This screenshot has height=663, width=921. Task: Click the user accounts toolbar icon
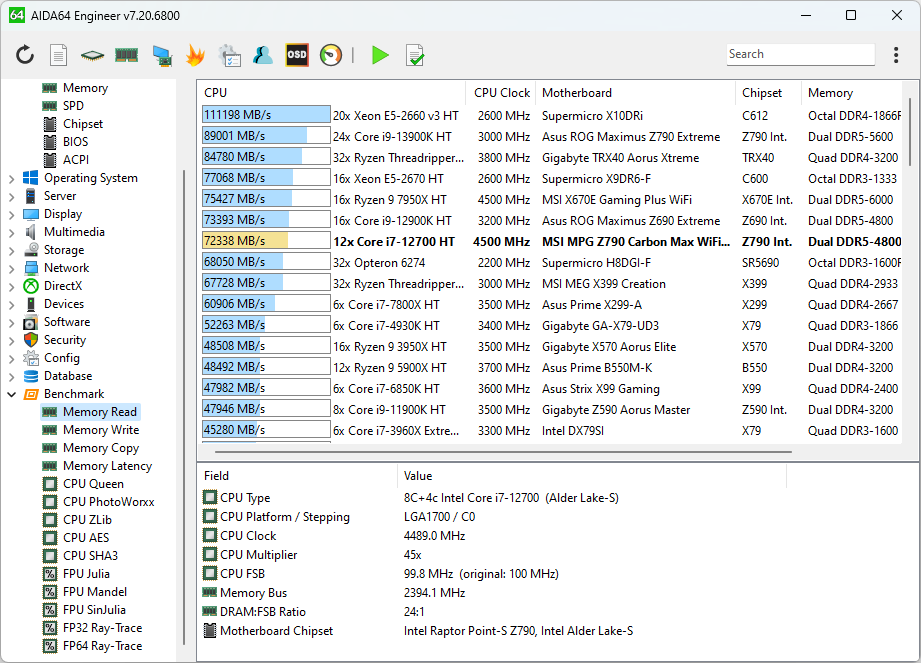[x=263, y=55]
